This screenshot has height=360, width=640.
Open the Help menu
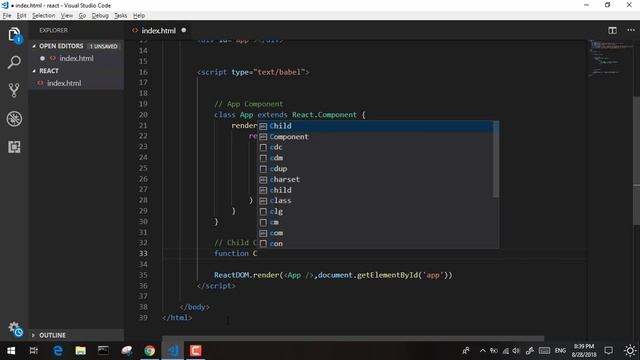point(139,16)
